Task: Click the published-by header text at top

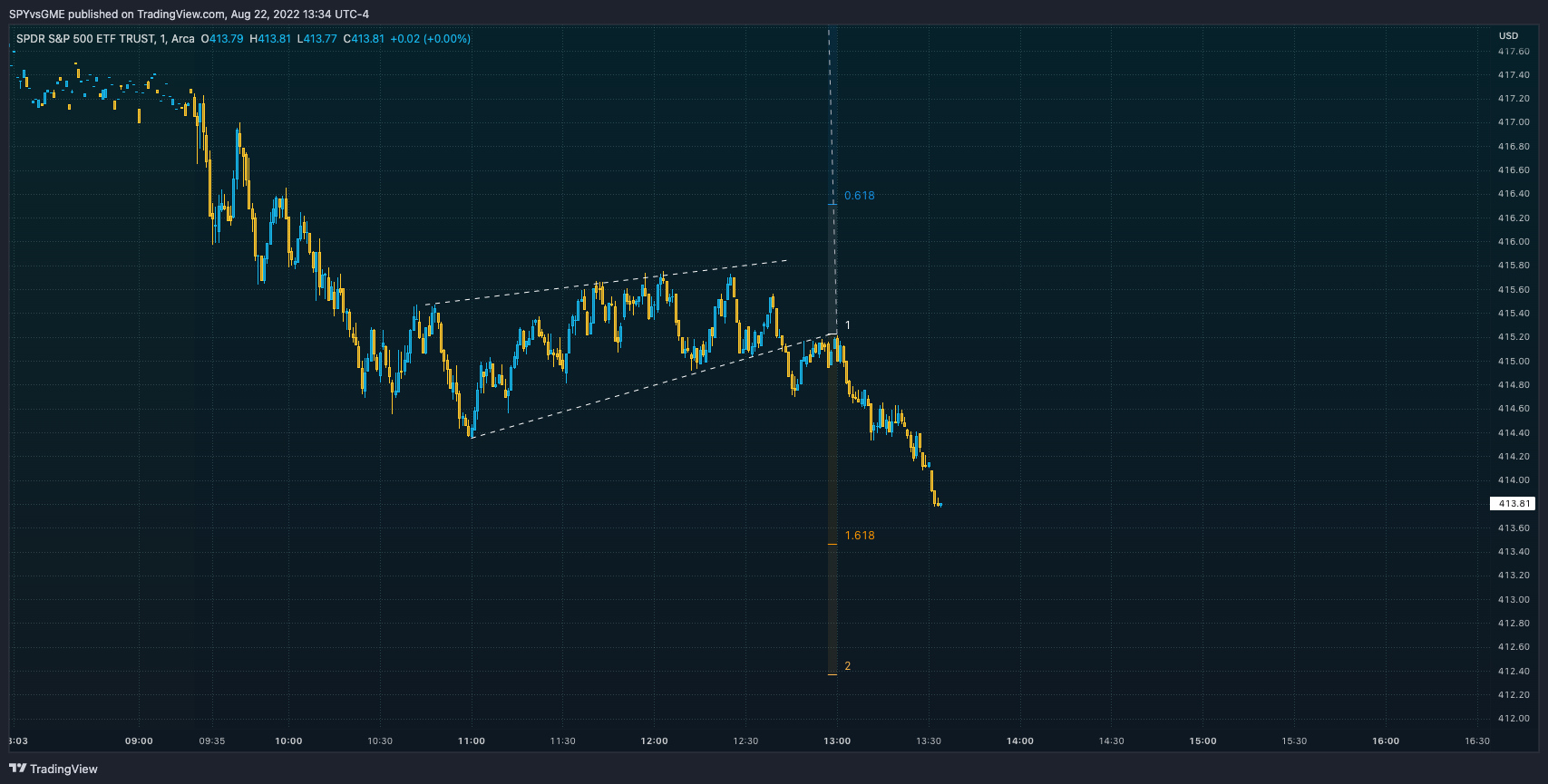Action: point(190,14)
